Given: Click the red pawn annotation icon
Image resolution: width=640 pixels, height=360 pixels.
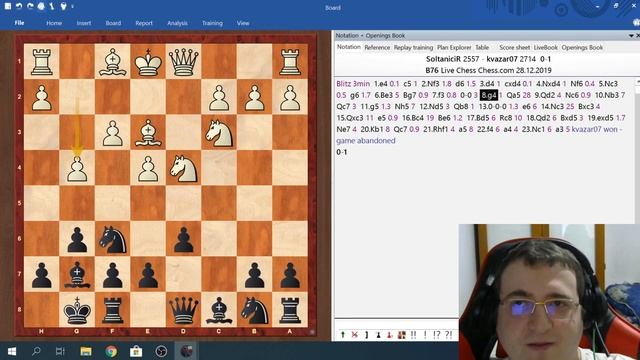Looking at the screenshot, I should (x=390, y=335).
